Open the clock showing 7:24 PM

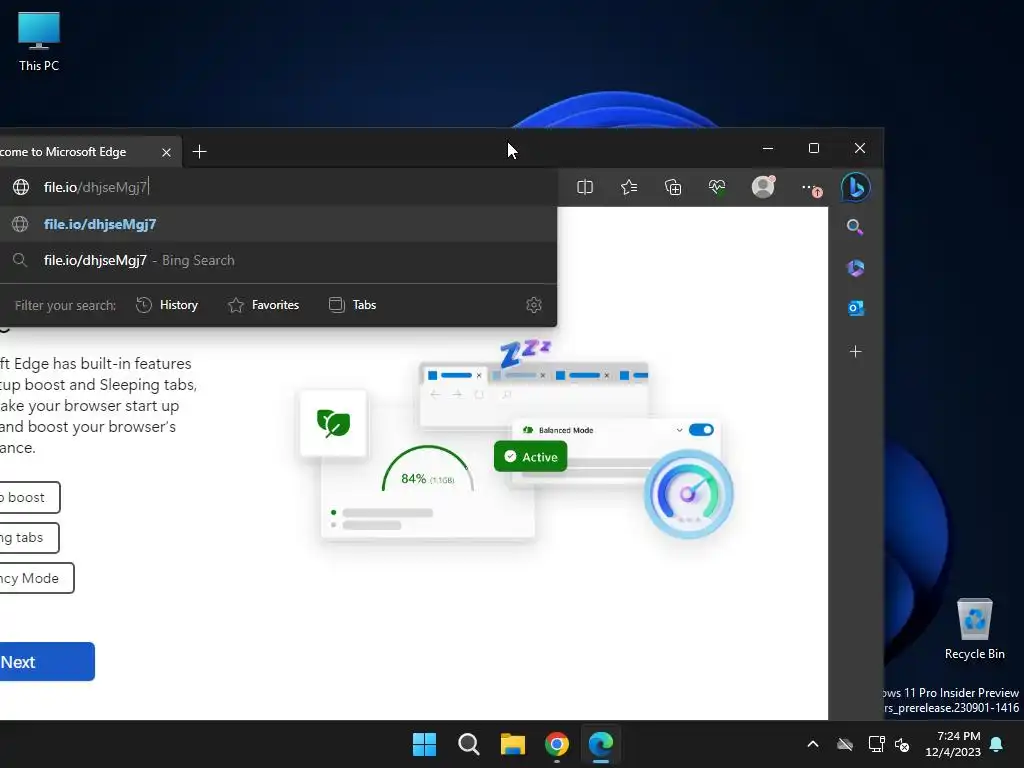click(953, 744)
